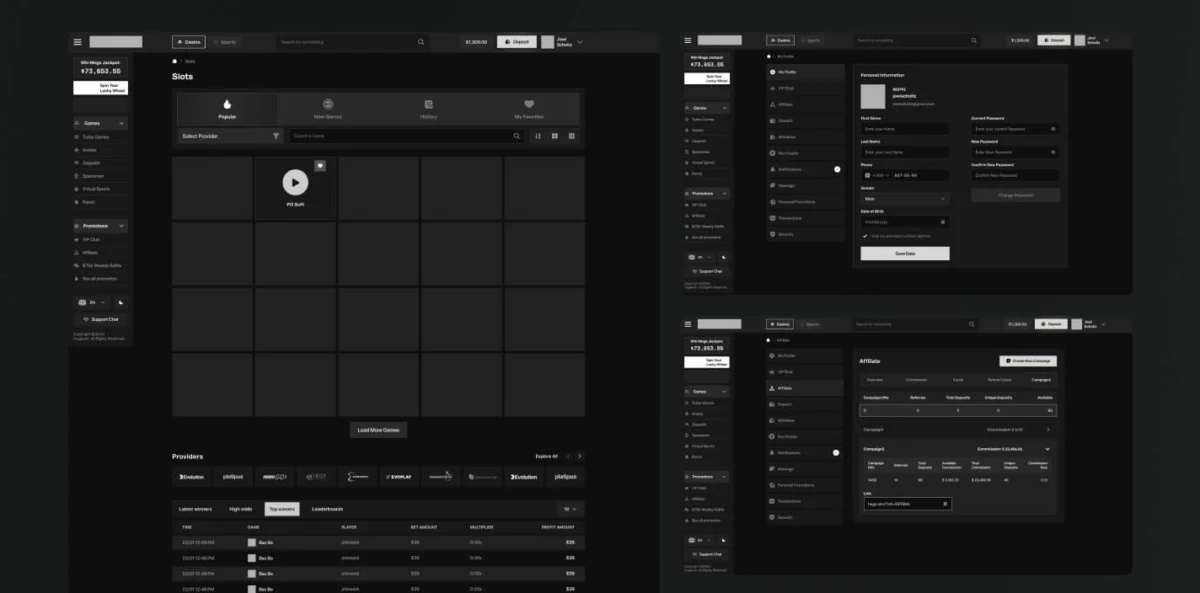Open Select Provider dropdown
The image size is (1200, 593).
tap(230, 136)
